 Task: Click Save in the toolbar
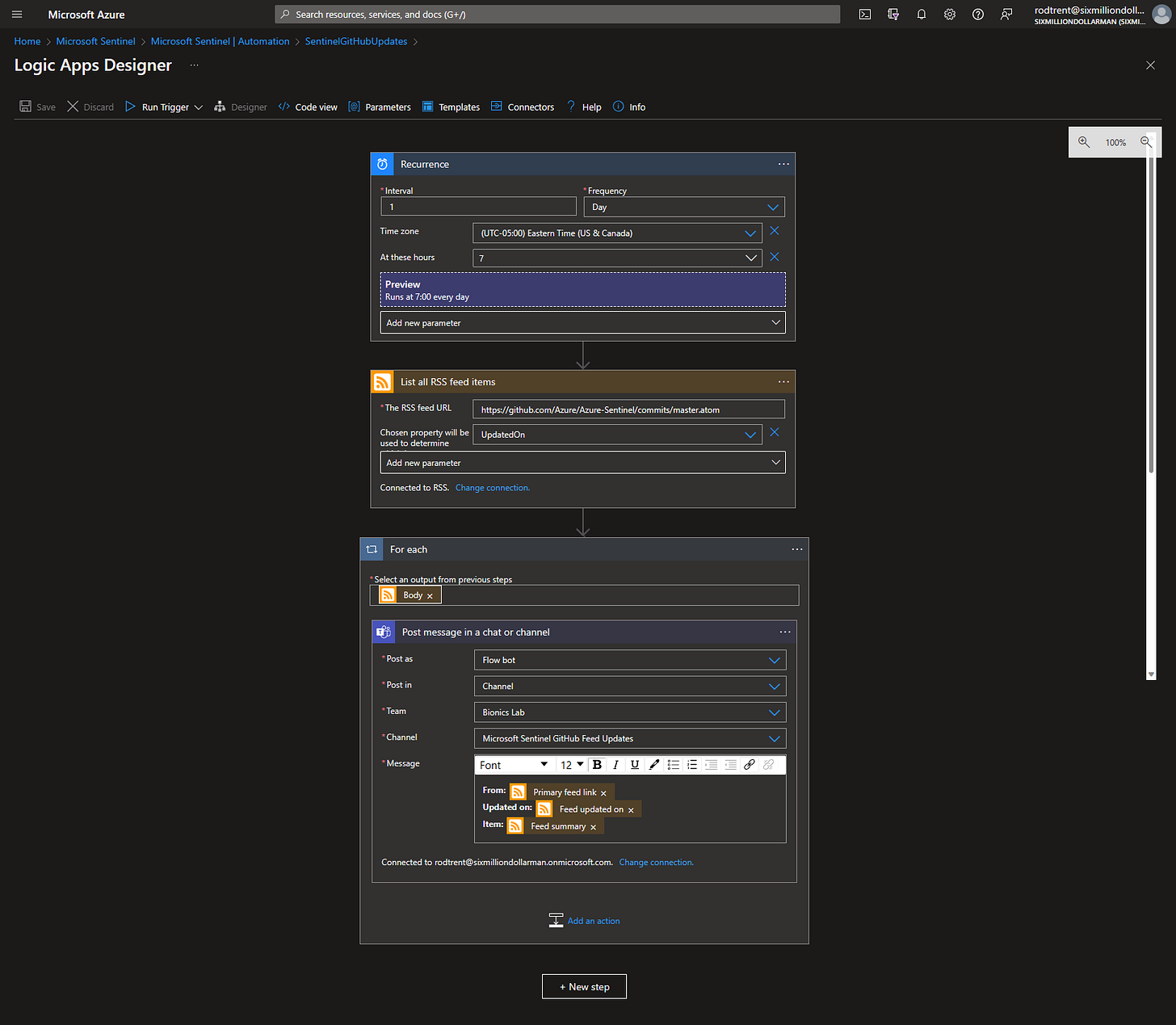point(38,107)
